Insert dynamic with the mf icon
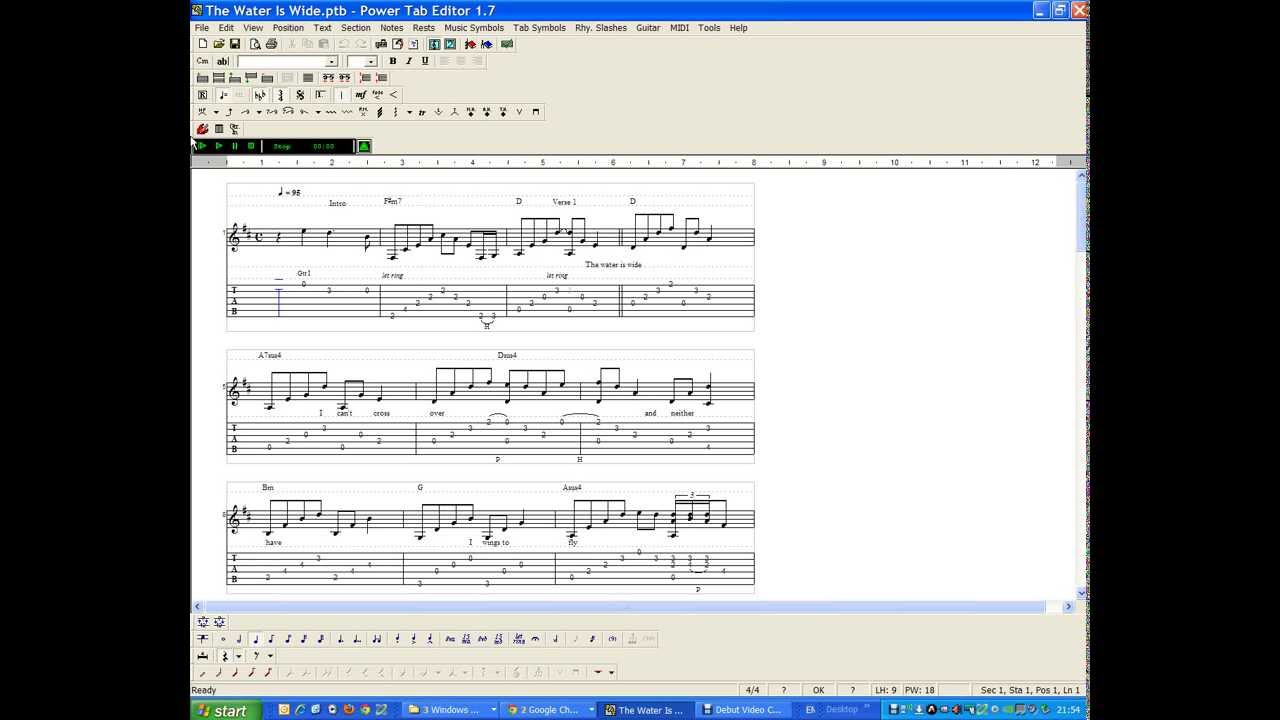This screenshot has height=720, width=1280. [360, 95]
